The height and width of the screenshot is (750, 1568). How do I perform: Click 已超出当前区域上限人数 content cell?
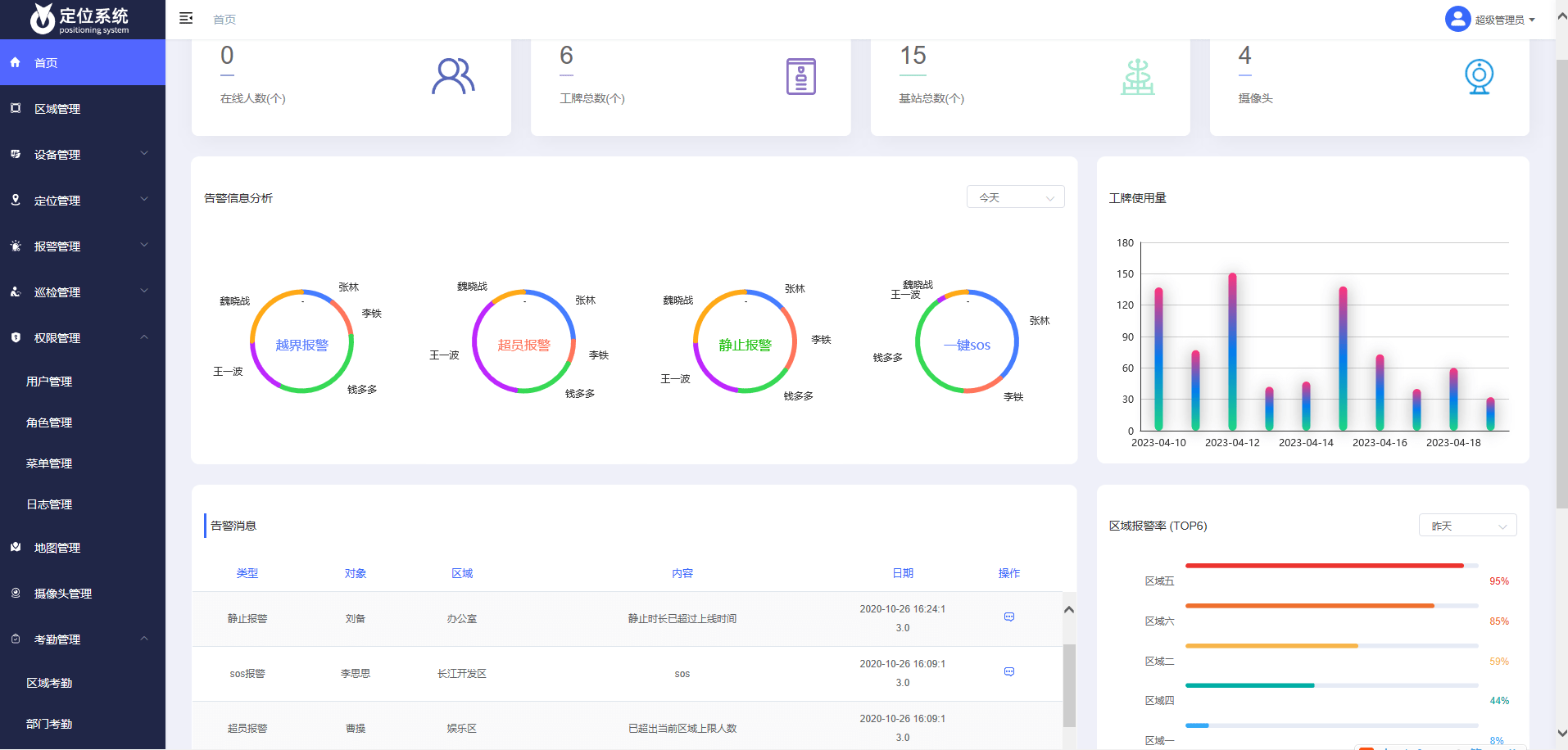point(682,729)
